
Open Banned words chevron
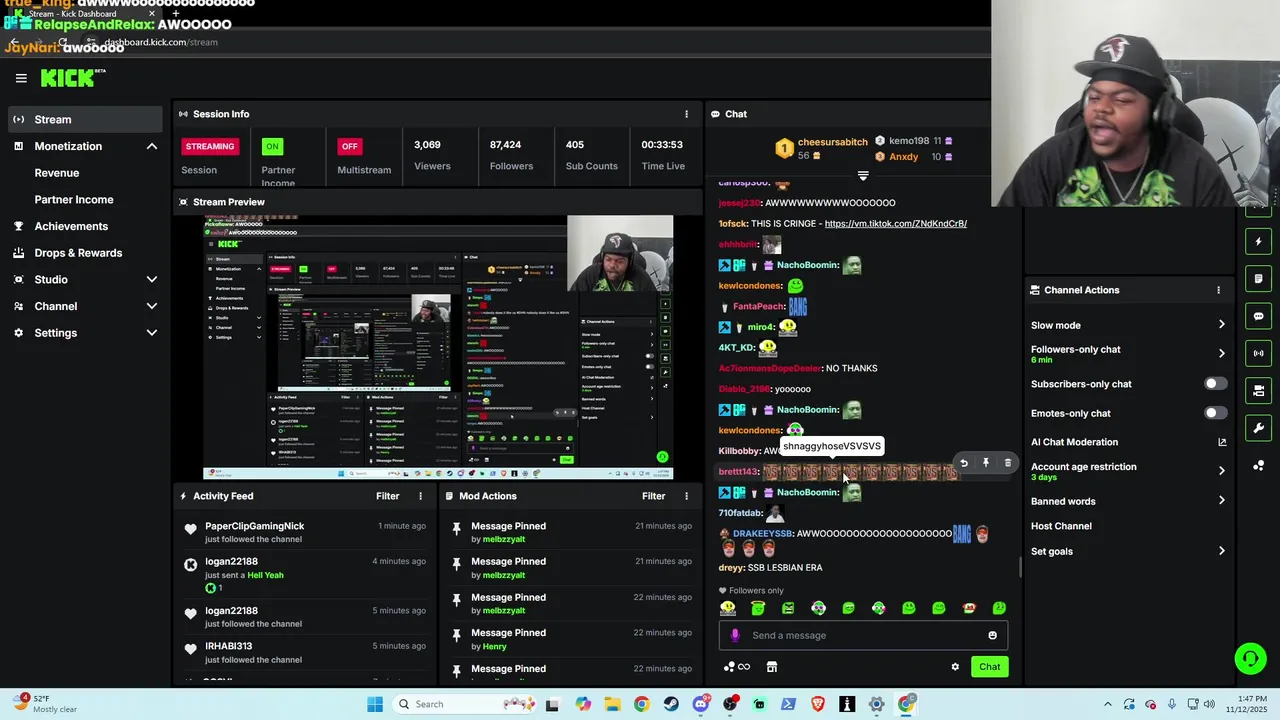click(1221, 501)
